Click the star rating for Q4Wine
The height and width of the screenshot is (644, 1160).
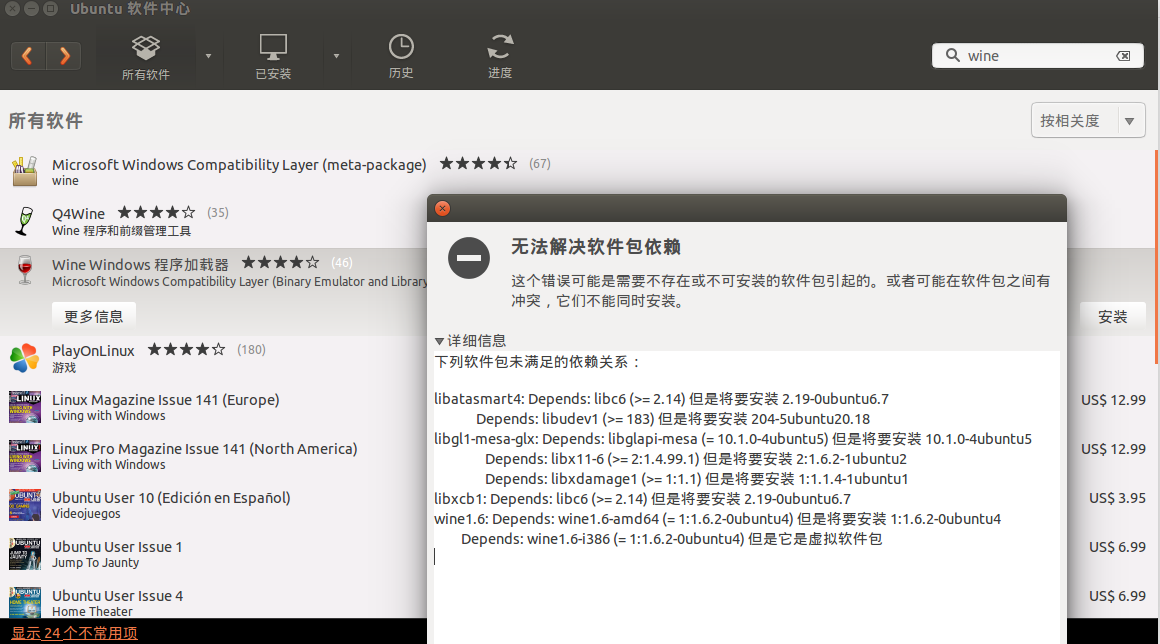156,212
